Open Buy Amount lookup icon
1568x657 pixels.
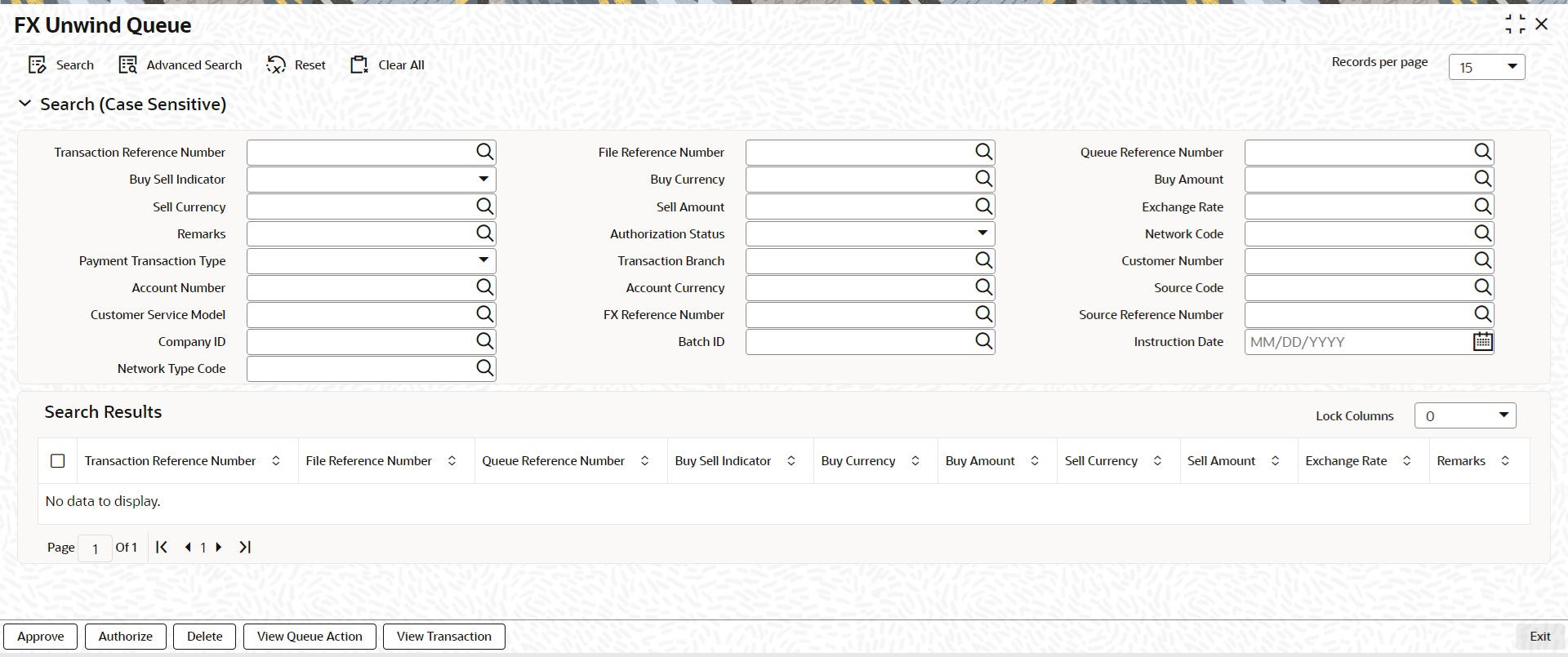(1483, 179)
